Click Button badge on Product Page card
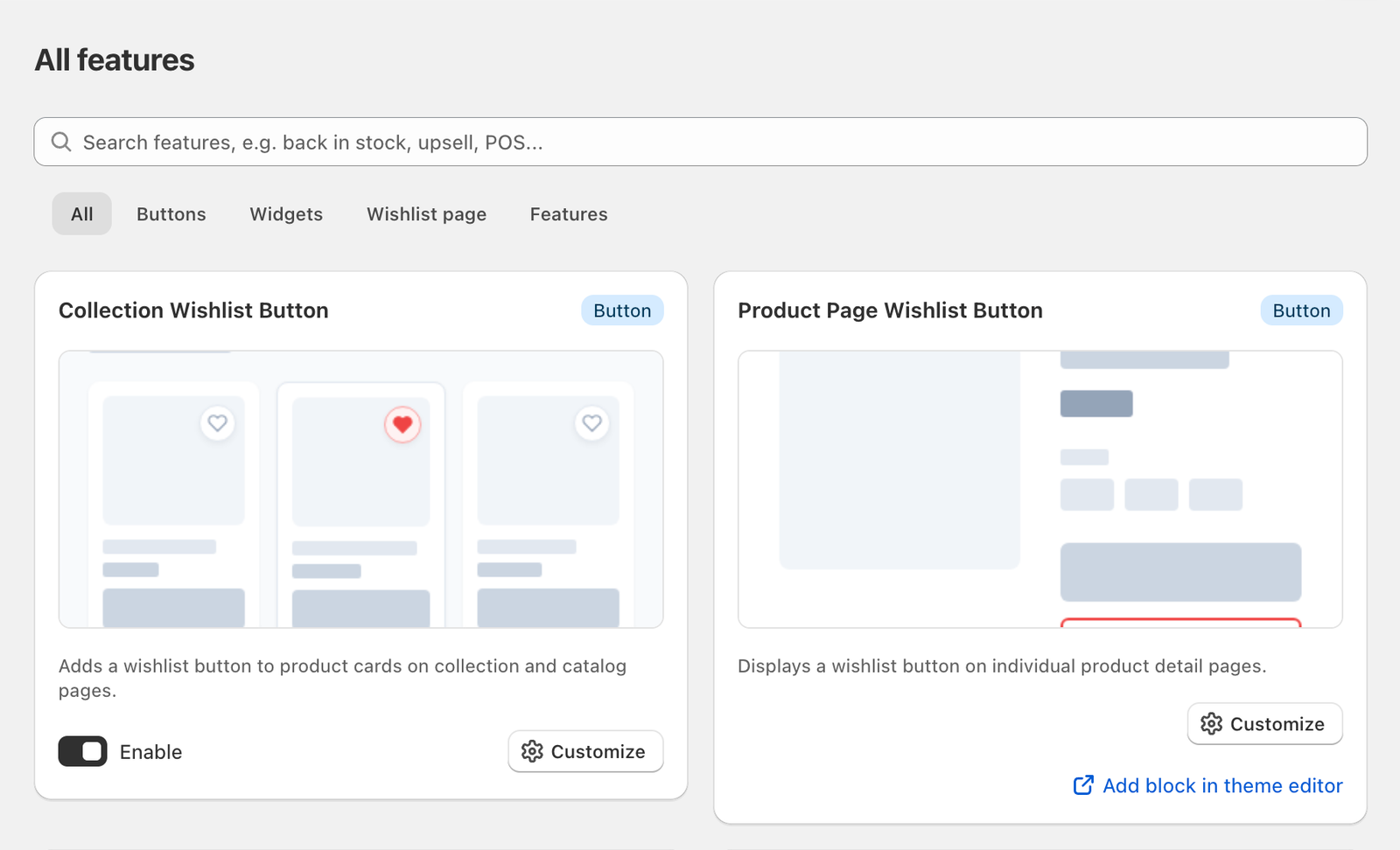This screenshot has width=1400, height=850. (x=1301, y=310)
